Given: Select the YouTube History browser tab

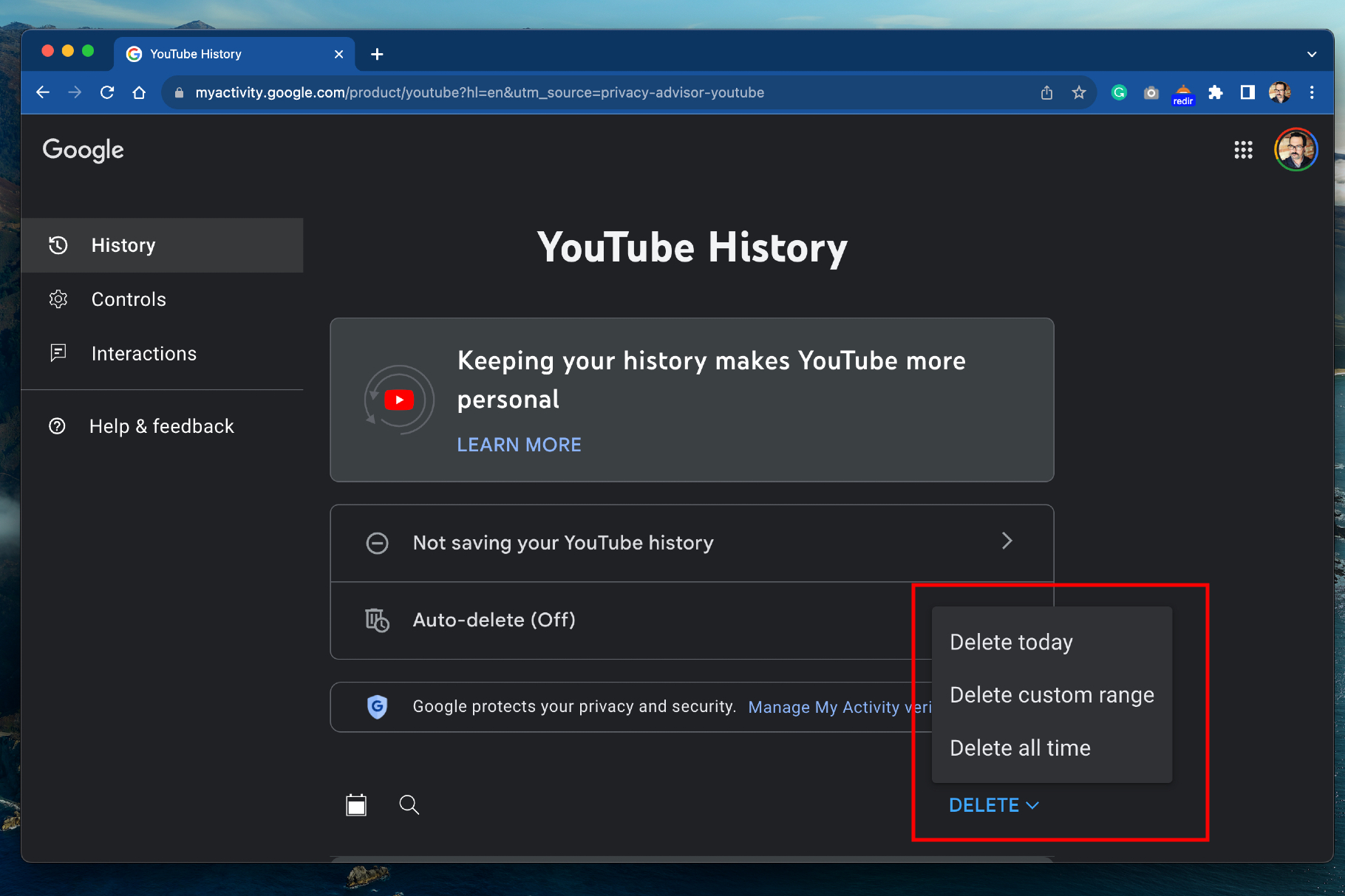Looking at the screenshot, I should pyautogui.click(x=234, y=54).
